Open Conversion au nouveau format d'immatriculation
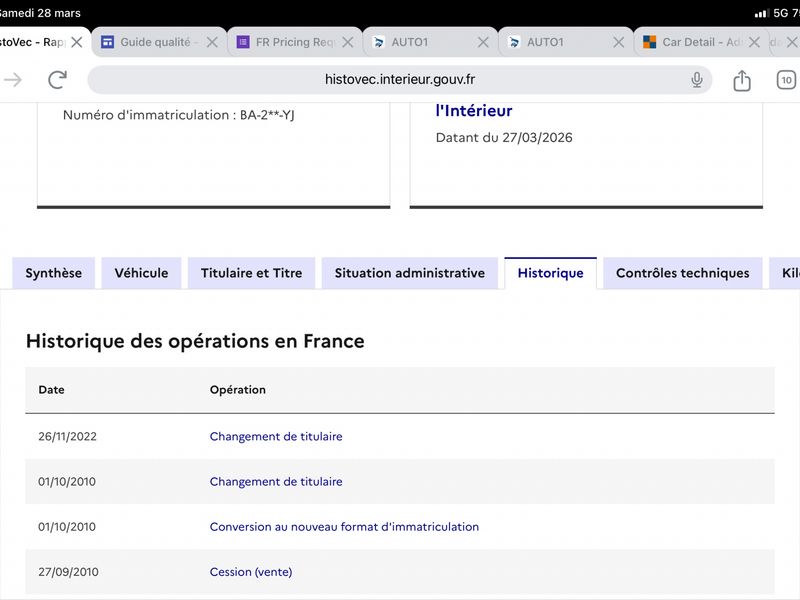This screenshot has height=600, width=800. (x=344, y=527)
